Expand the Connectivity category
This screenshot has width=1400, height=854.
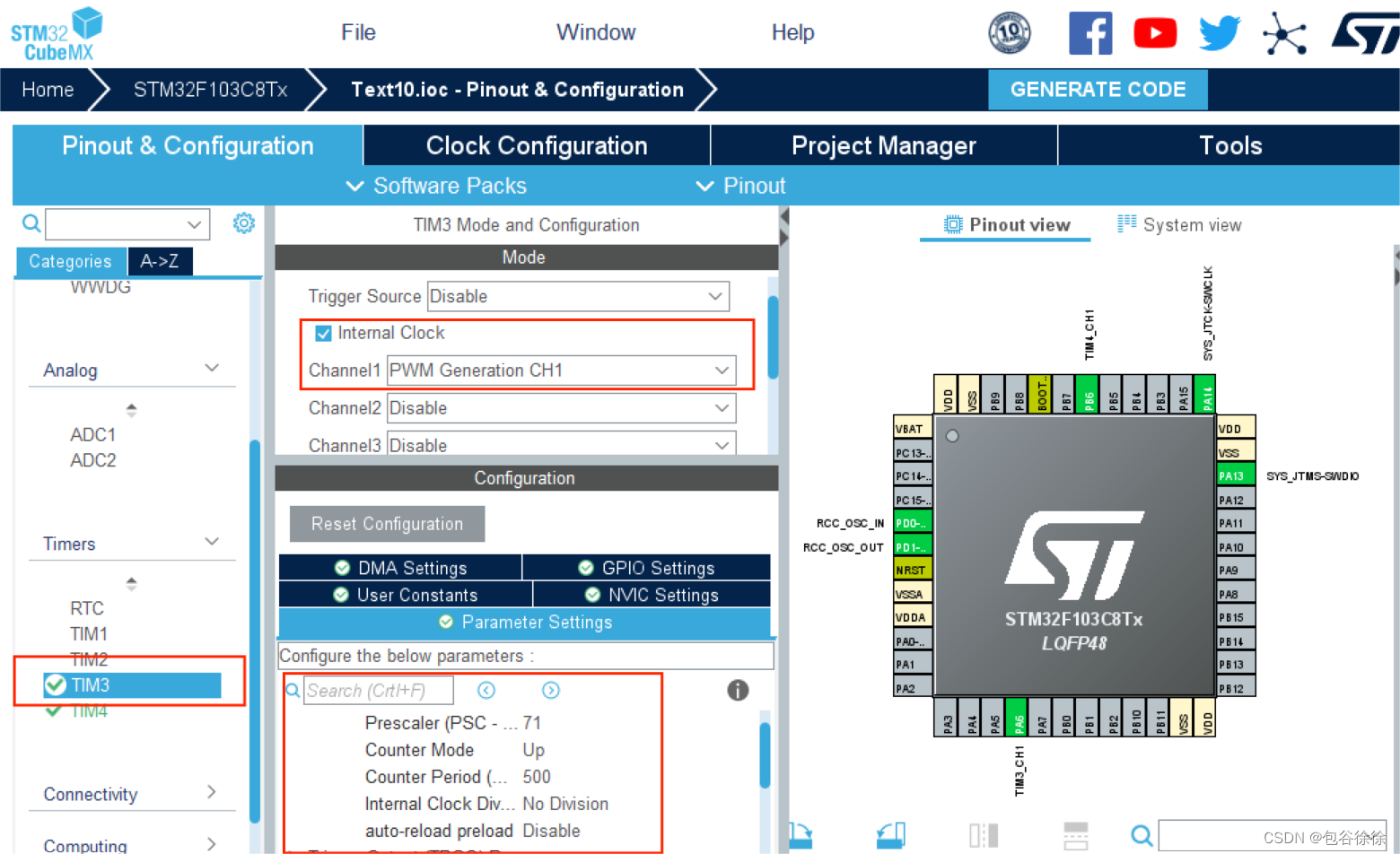click(212, 792)
